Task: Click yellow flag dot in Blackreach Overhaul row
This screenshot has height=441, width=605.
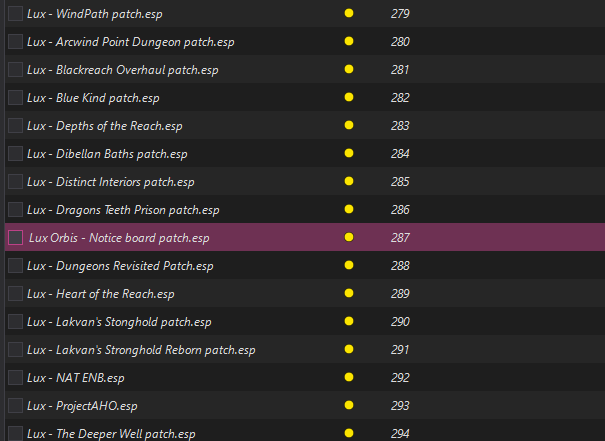Action: click(x=349, y=69)
